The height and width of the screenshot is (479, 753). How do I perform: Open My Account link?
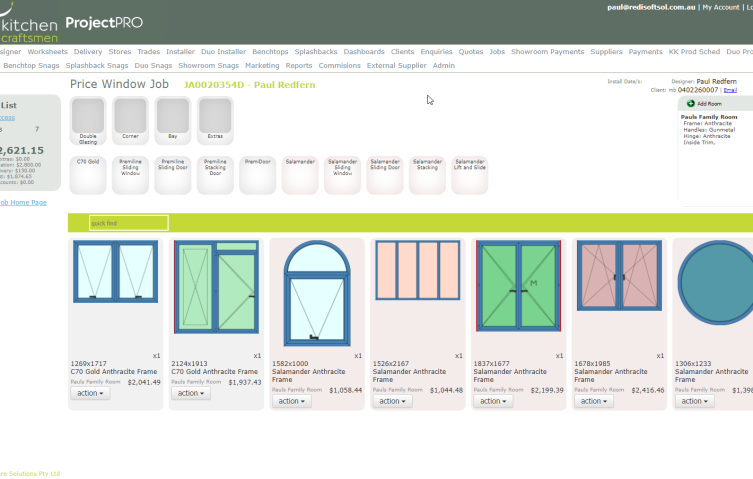click(721, 7)
